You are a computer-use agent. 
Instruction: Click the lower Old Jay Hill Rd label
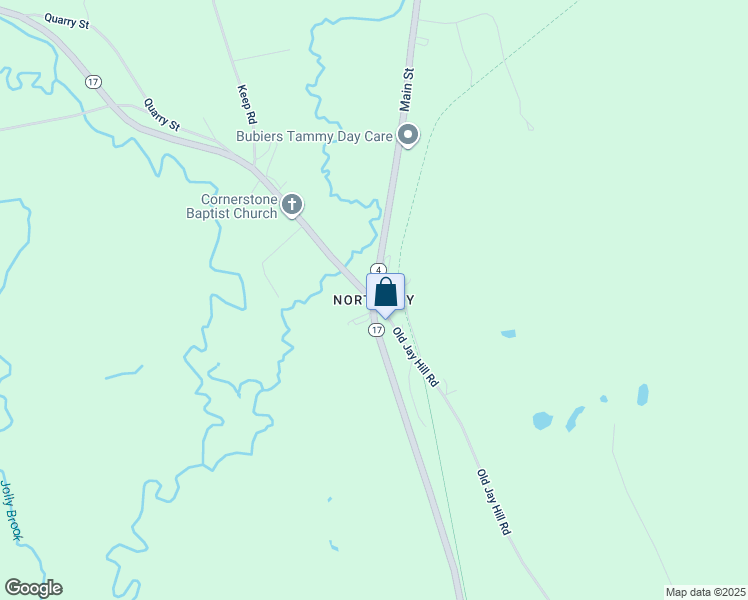[494, 502]
